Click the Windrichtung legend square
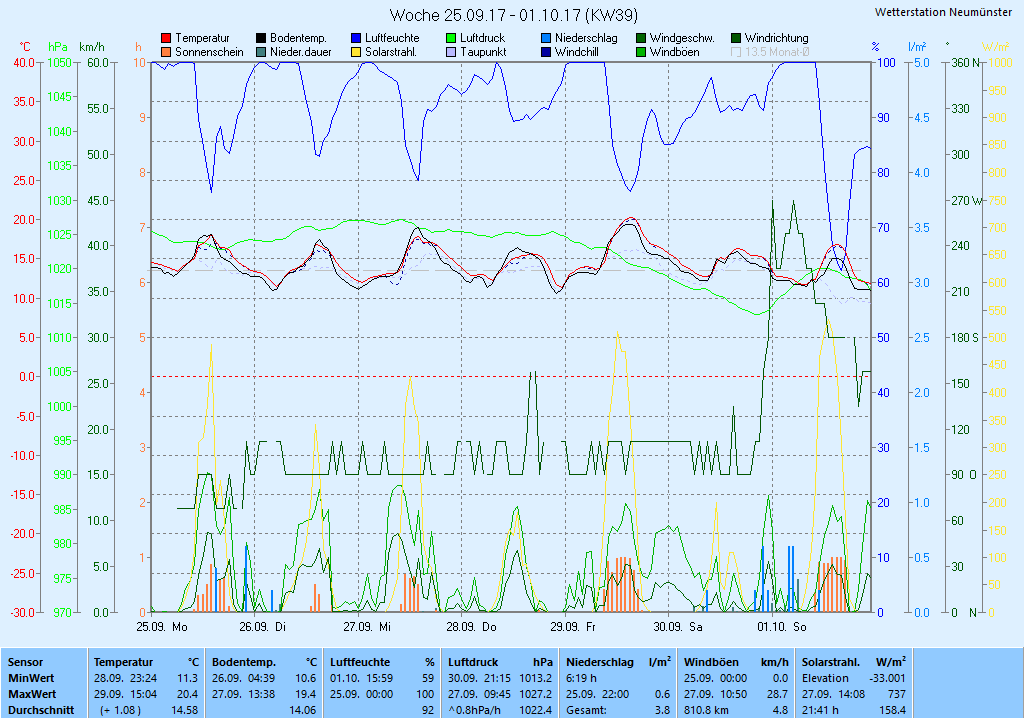The image size is (1024, 718). point(737,38)
